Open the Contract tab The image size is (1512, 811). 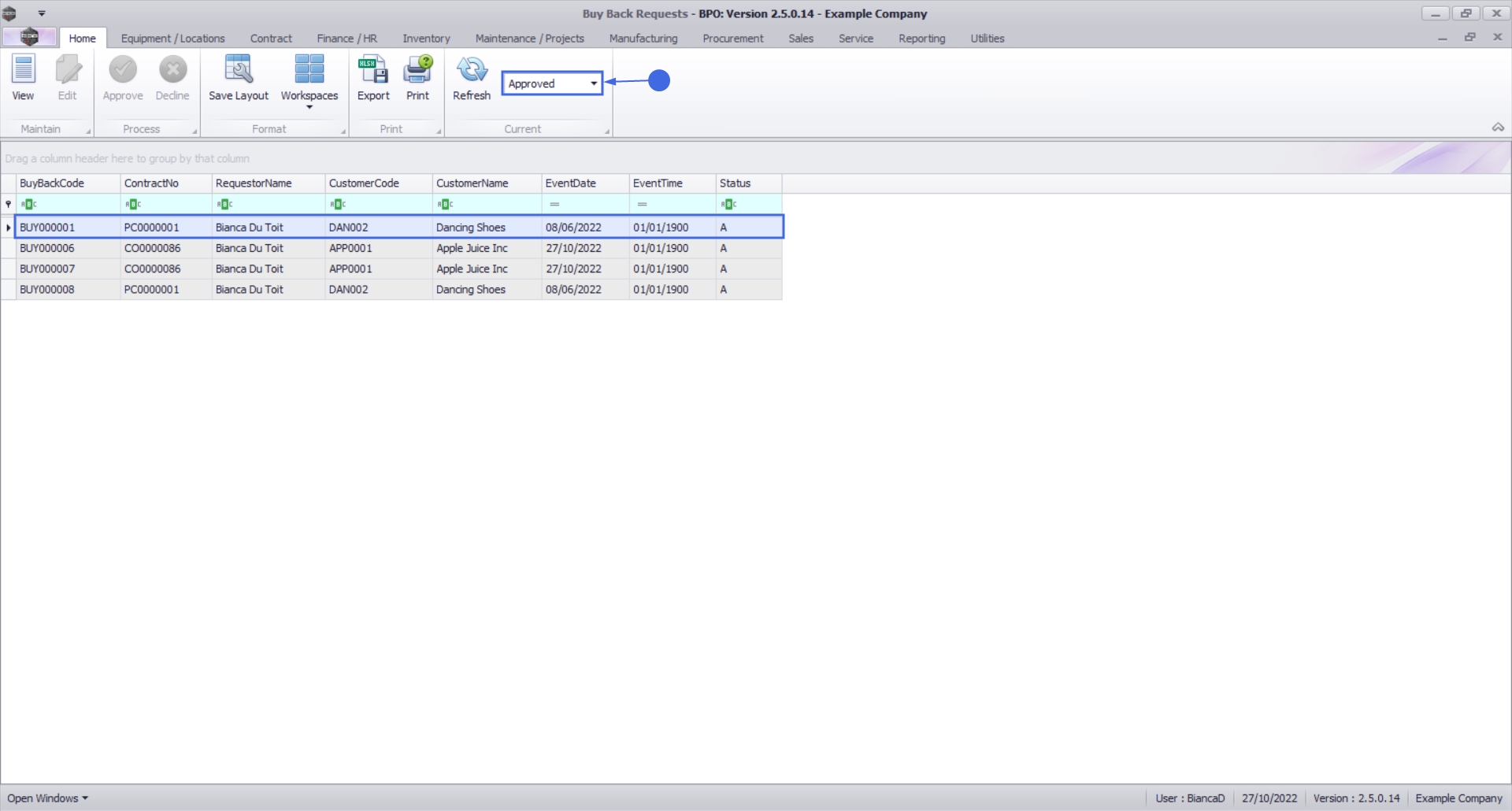pos(271,38)
